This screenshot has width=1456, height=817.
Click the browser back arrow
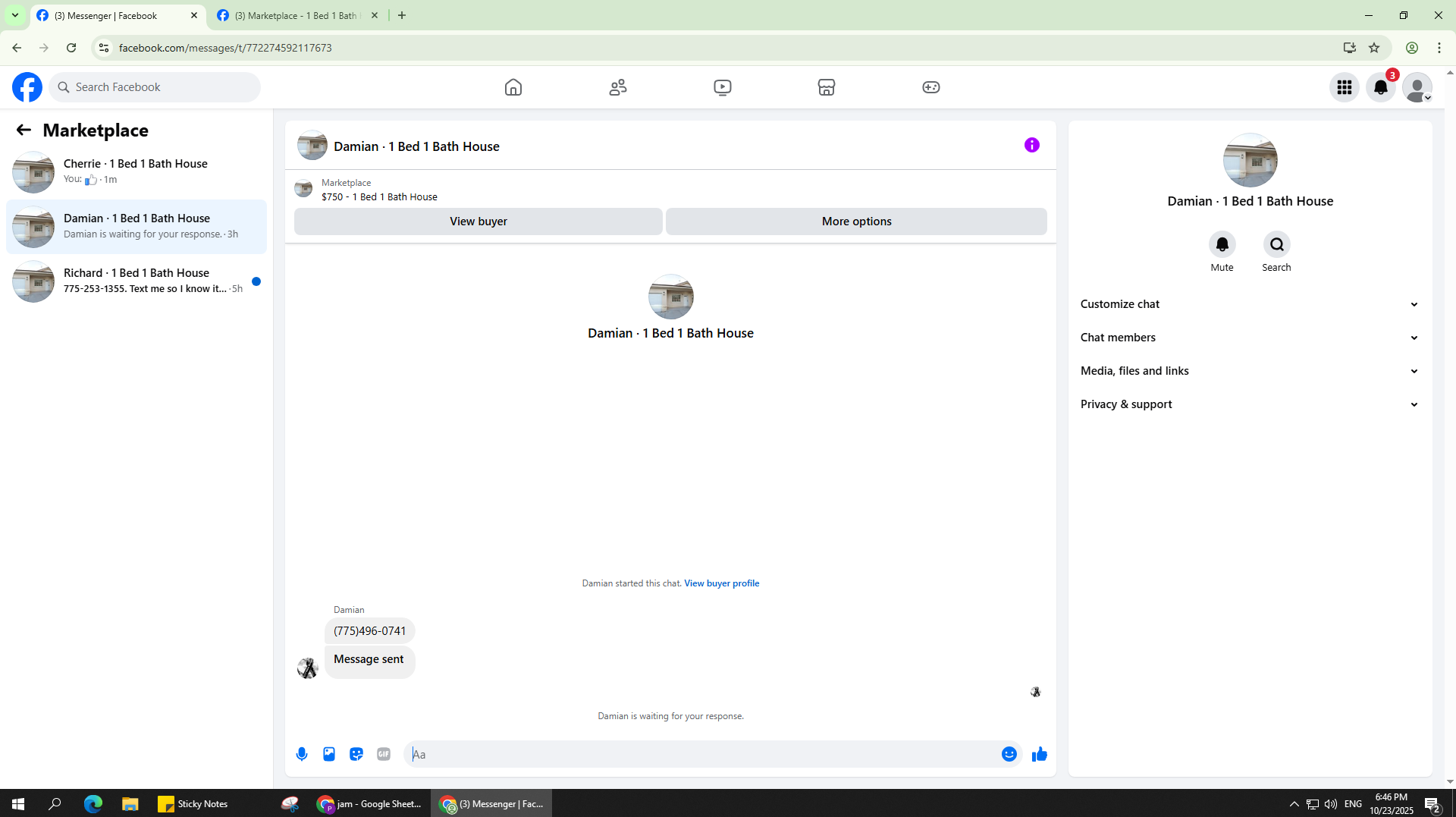point(17,48)
